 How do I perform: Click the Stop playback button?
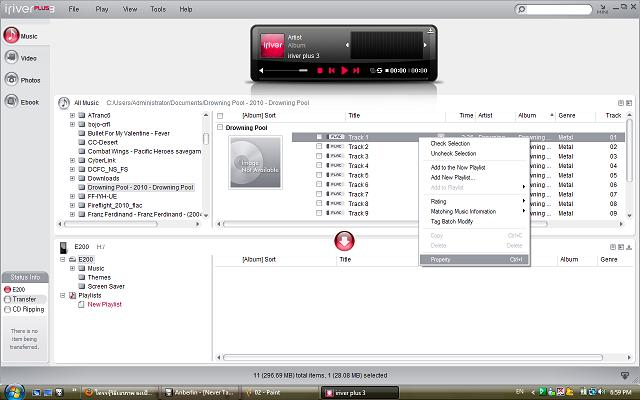(x=320, y=71)
